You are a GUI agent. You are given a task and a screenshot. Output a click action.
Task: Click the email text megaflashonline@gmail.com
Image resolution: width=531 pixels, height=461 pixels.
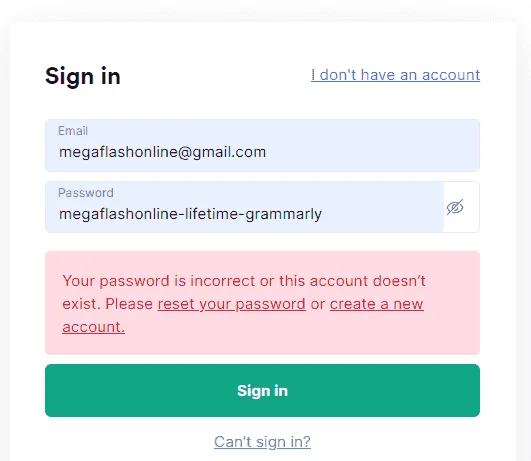(163, 152)
